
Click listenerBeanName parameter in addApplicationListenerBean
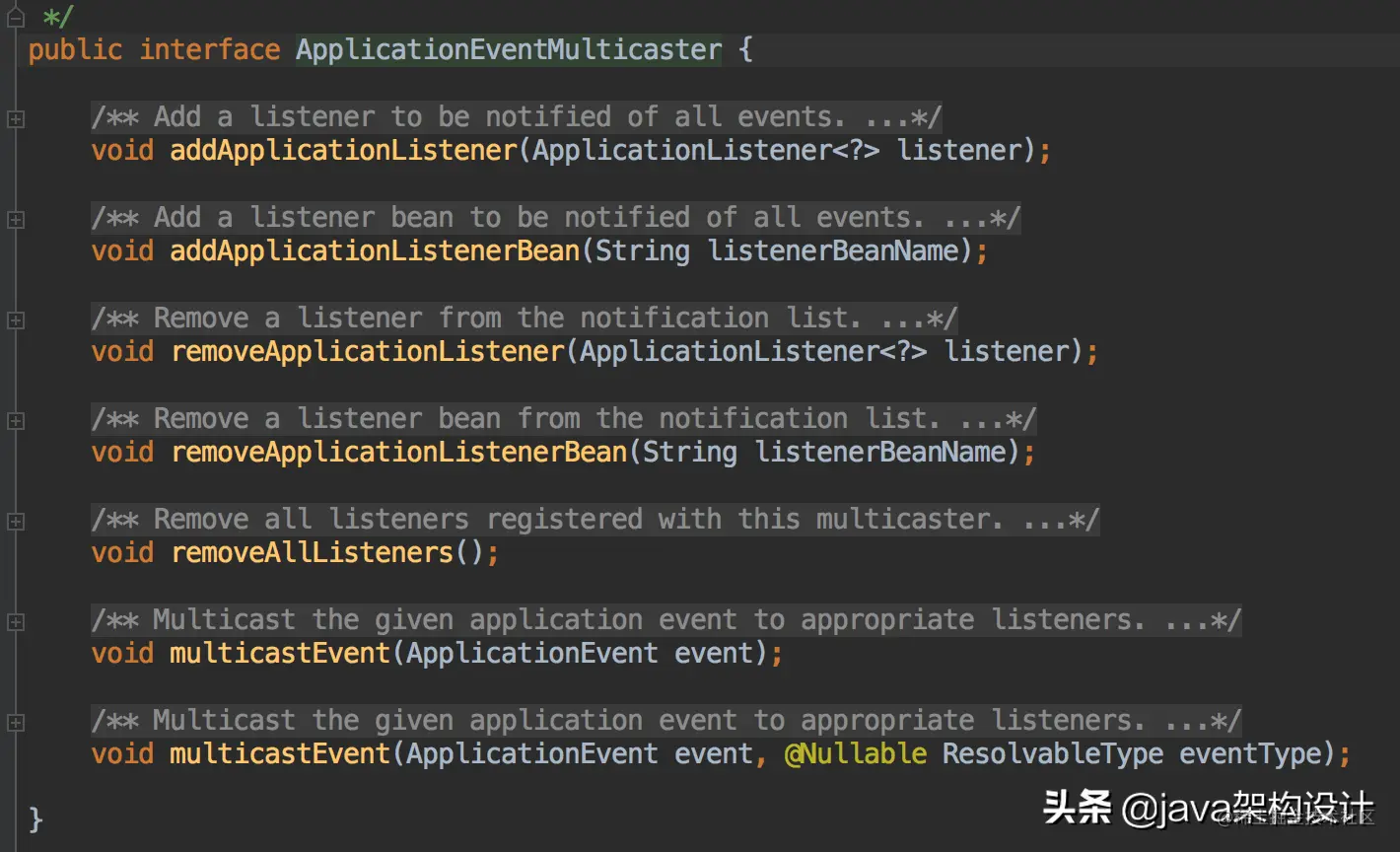834,251
